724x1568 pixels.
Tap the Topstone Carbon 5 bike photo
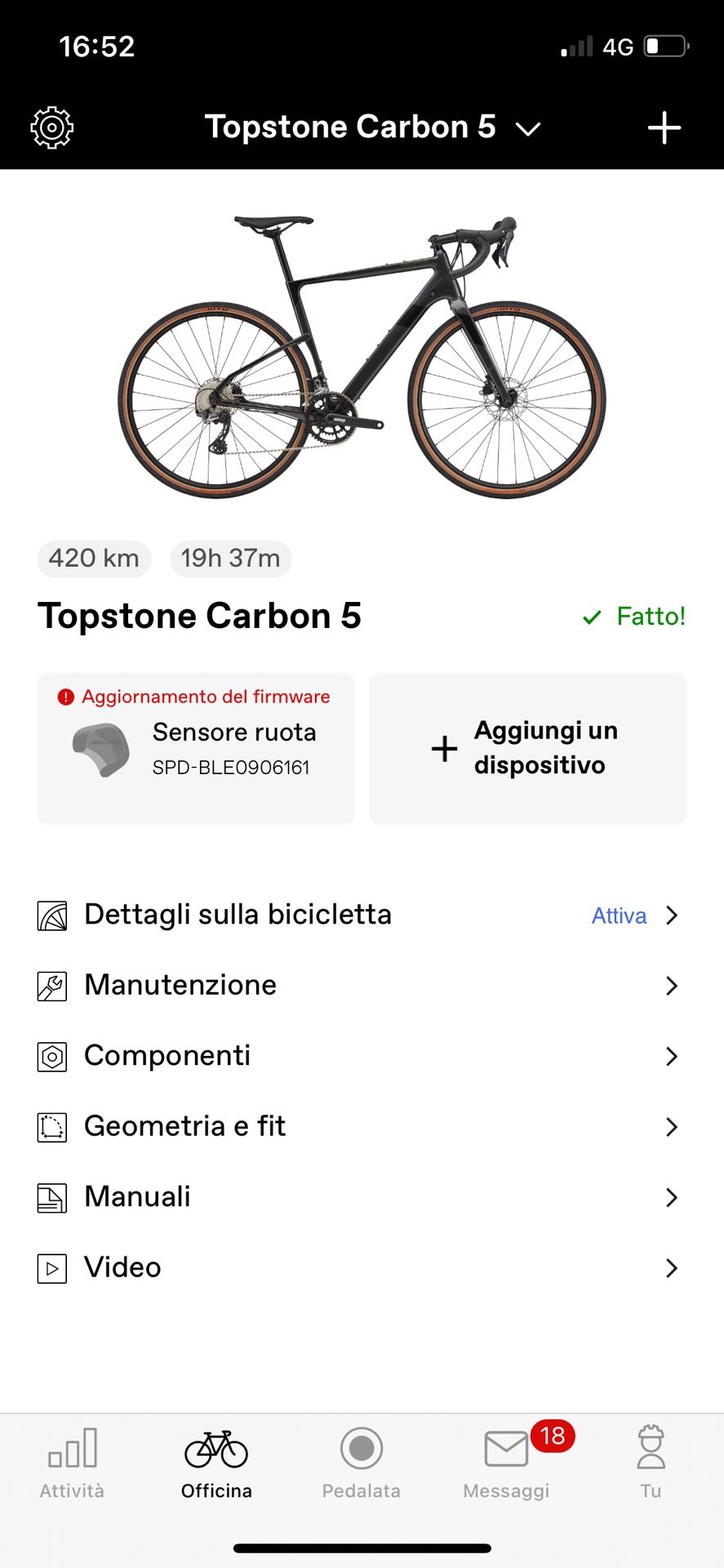coord(362,355)
